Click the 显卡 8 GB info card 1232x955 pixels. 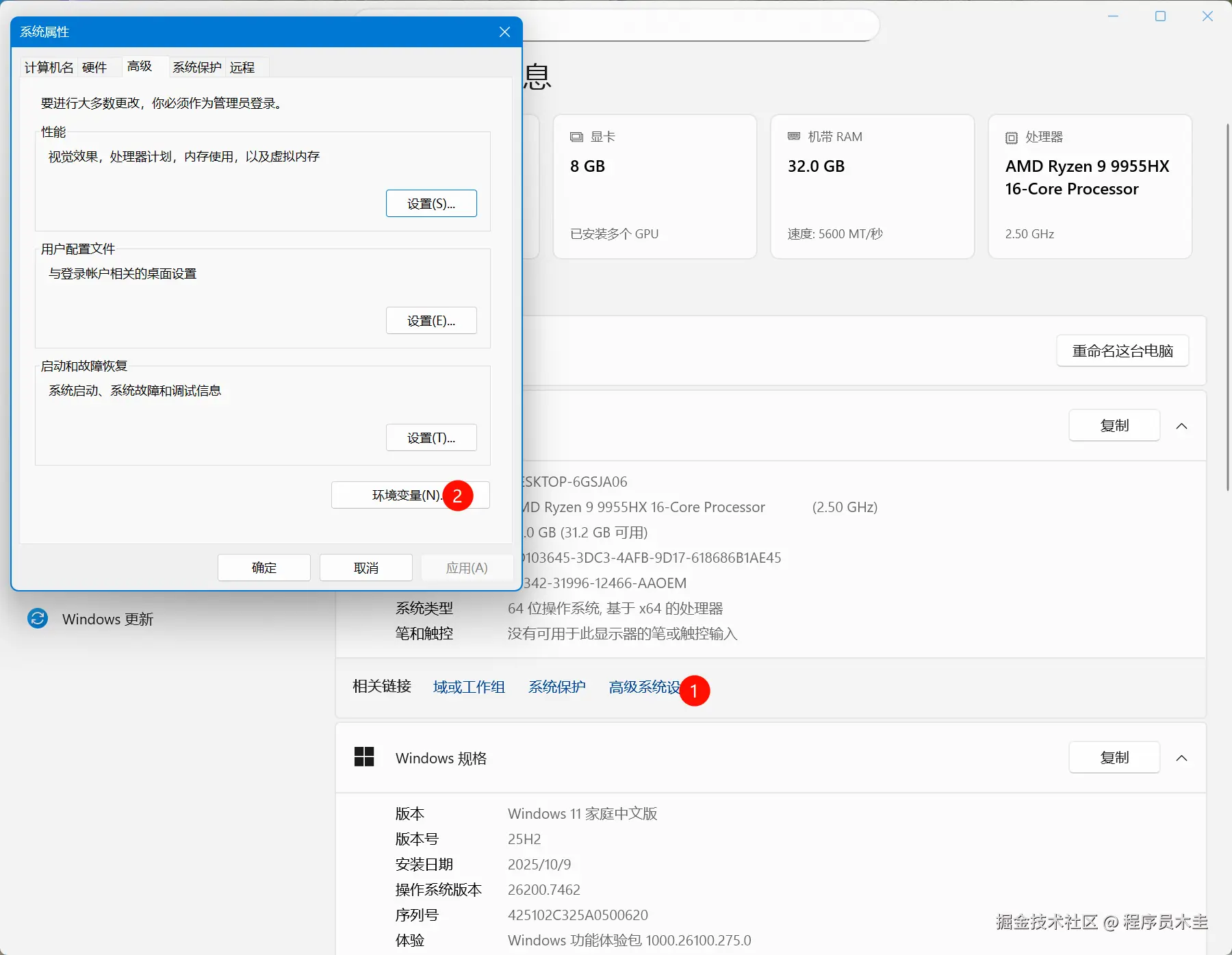(655, 186)
